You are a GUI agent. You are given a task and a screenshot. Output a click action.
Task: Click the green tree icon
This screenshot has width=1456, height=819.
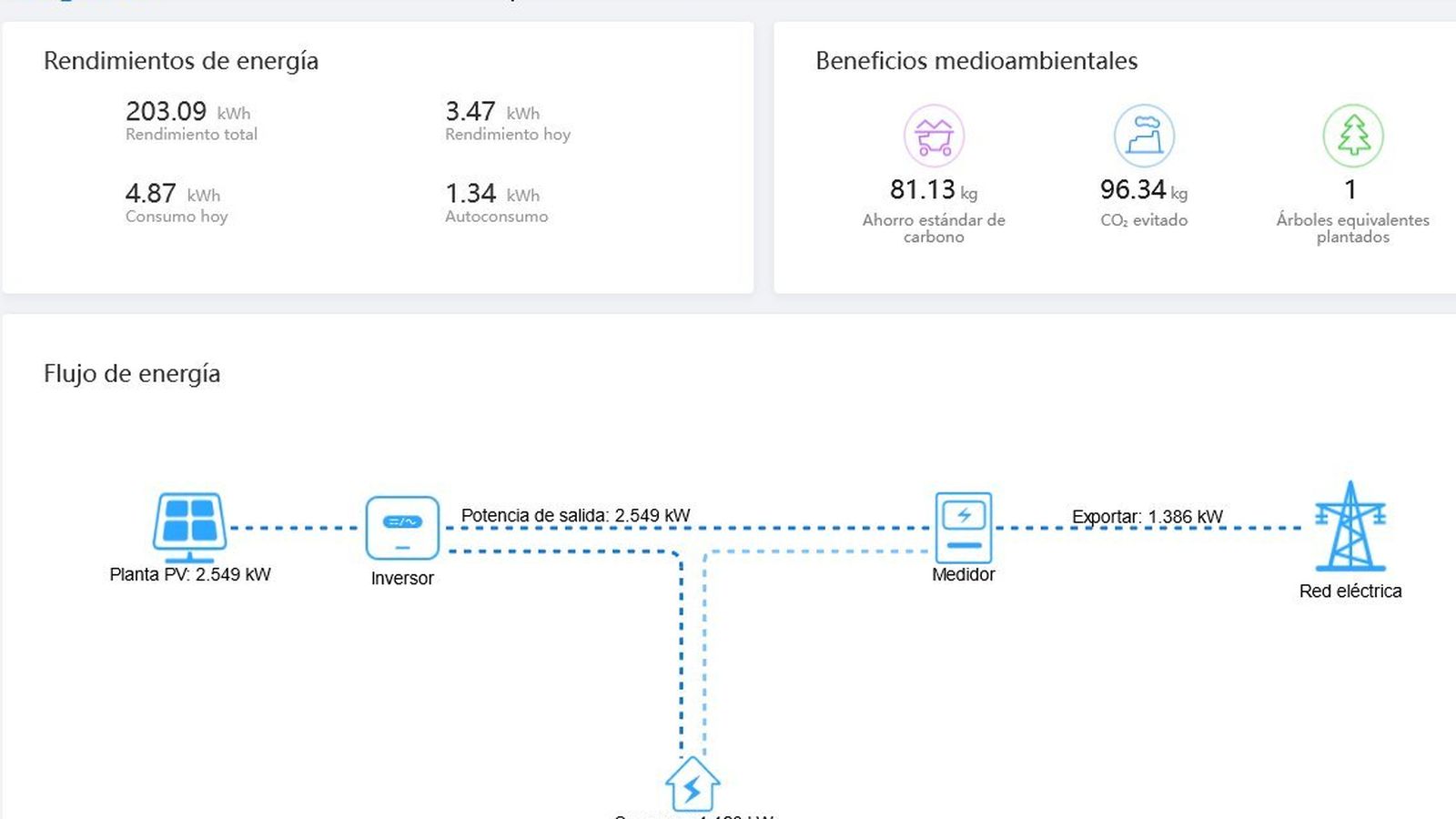(1352, 136)
